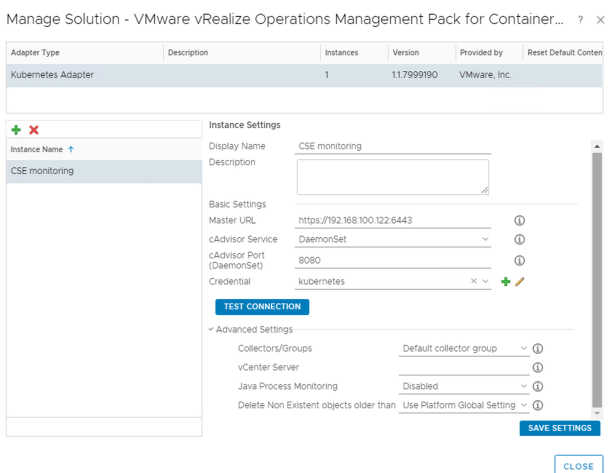Show info for cAdvisor Service field
Image resolution: width=615 pixels, height=473 pixels.
519,239
